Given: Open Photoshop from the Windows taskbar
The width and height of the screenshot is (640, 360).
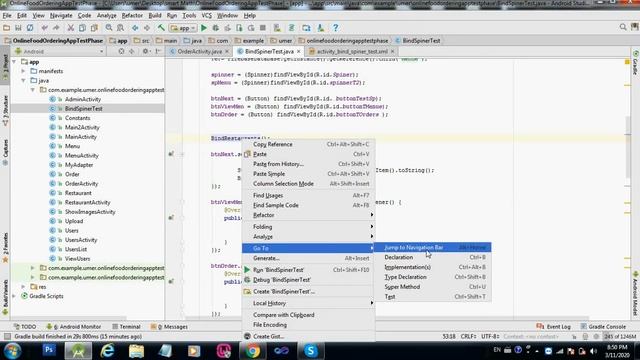Looking at the screenshot, I should [x=49, y=351].
